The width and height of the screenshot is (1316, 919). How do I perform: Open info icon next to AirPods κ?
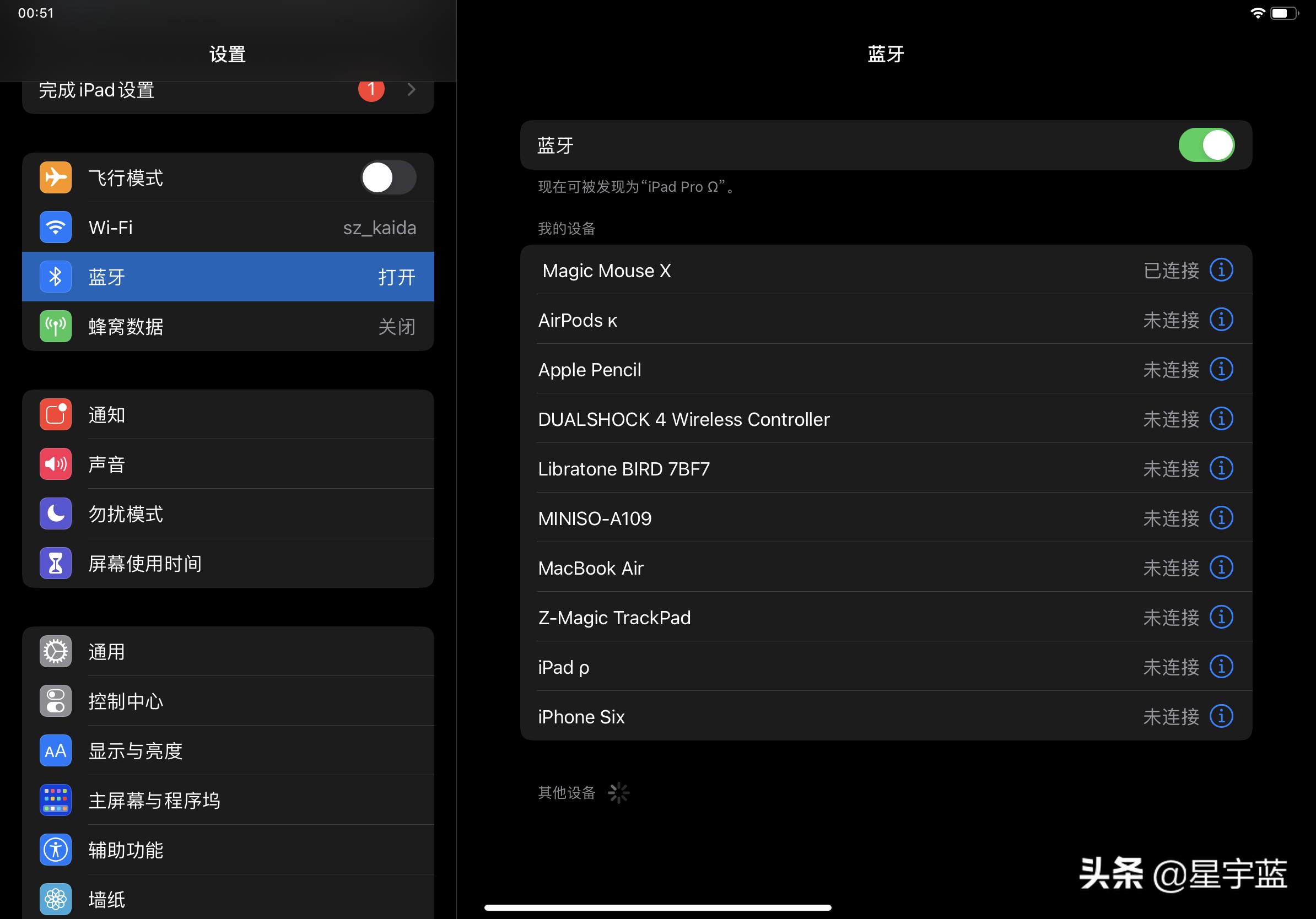point(1221,320)
